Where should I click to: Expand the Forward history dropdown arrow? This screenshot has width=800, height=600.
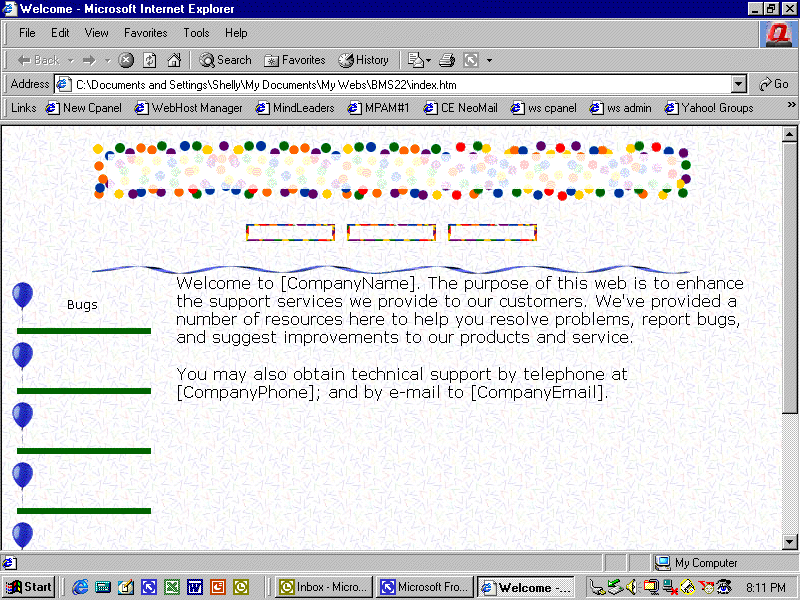pyautogui.click(x=107, y=60)
